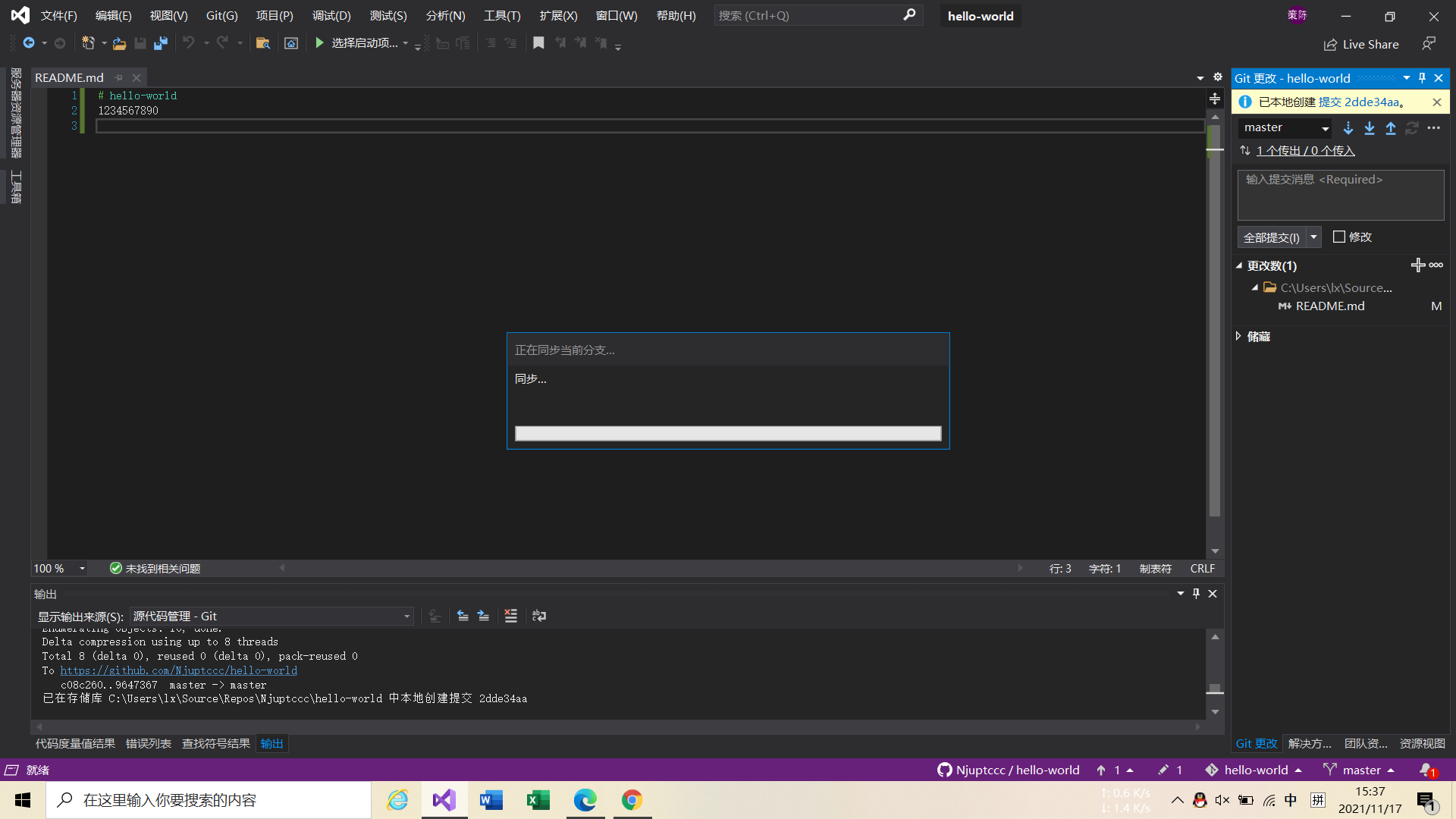This screenshot has width=1456, height=819.
Task: Click the Live Share button
Action: click(x=1361, y=45)
